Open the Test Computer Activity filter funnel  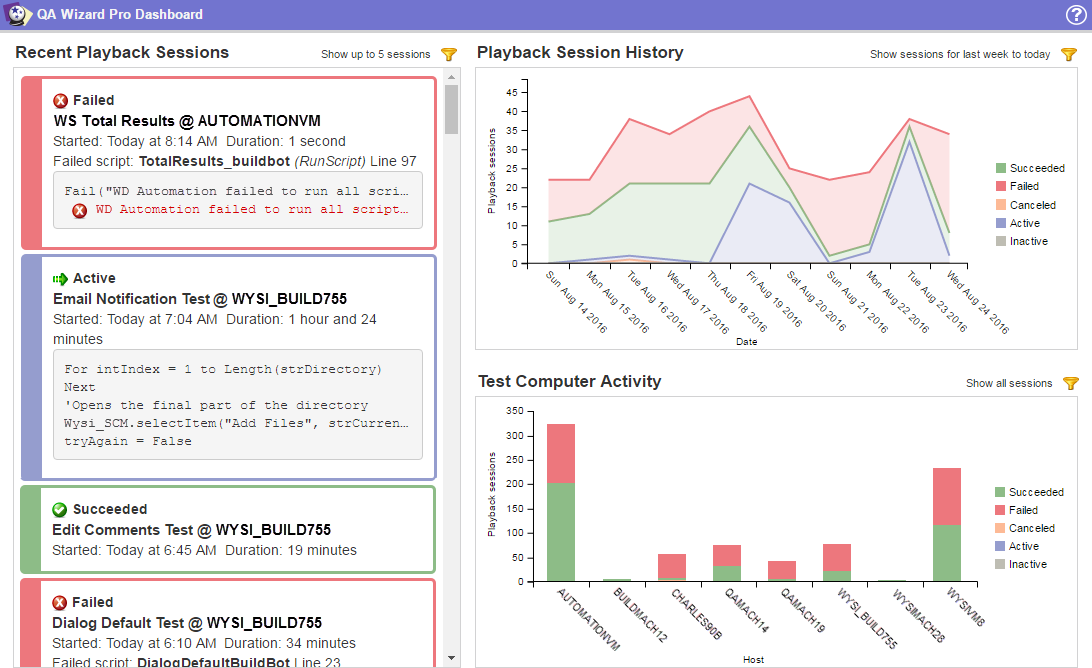coord(1070,383)
